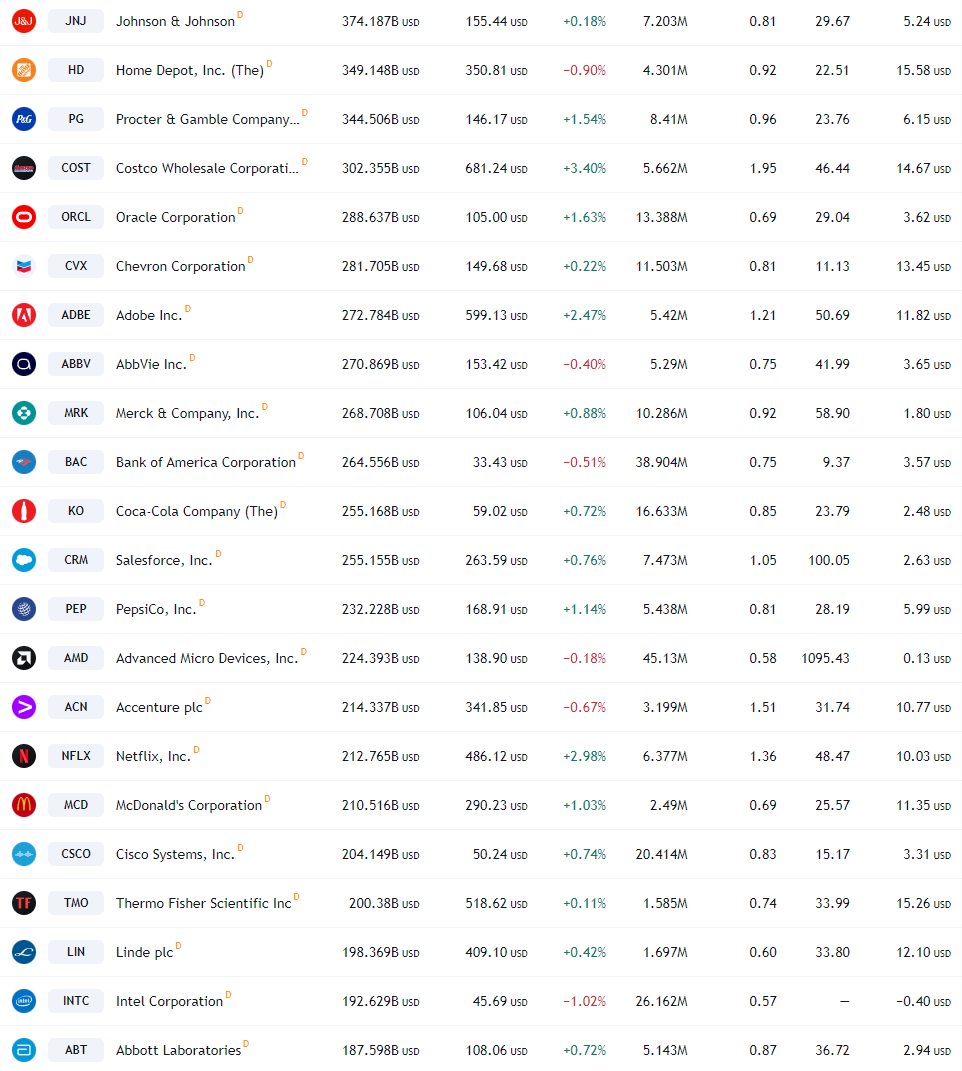Click Adobe price 599.13 USD
Image resolution: width=962 pixels, height=1071 pixels.
tap(496, 315)
